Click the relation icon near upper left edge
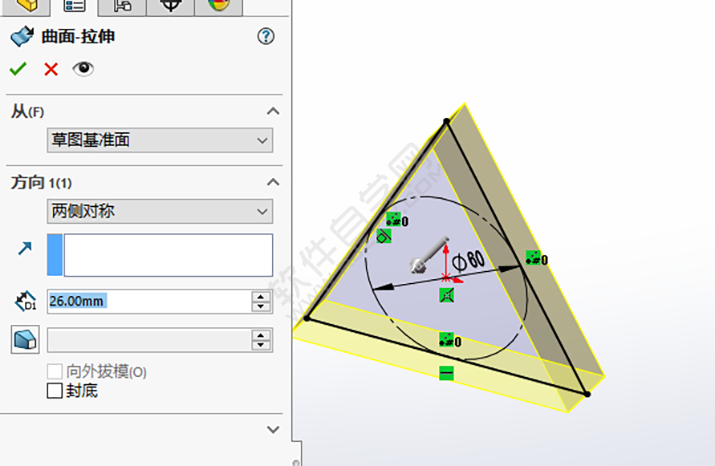Image resolution: width=715 pixels, height=466 pixels. coord(393,219)
